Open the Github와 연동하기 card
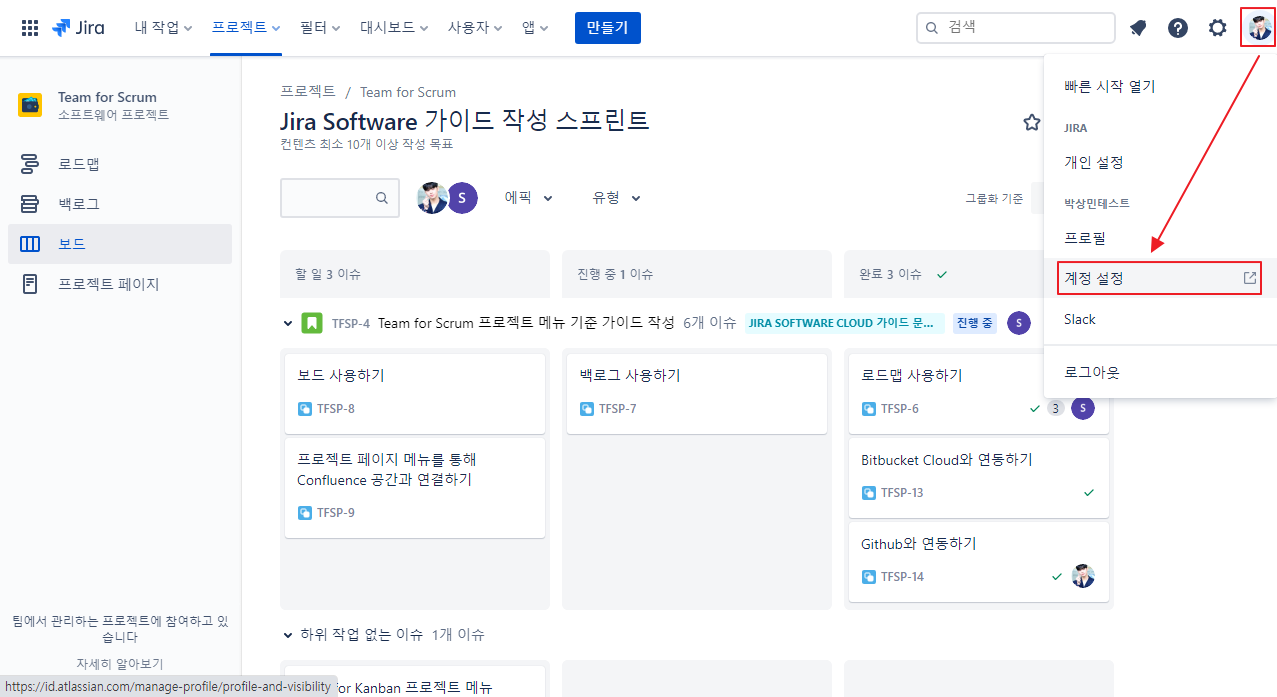Viewport: 1277px width, 697px height. click(979, 561)
